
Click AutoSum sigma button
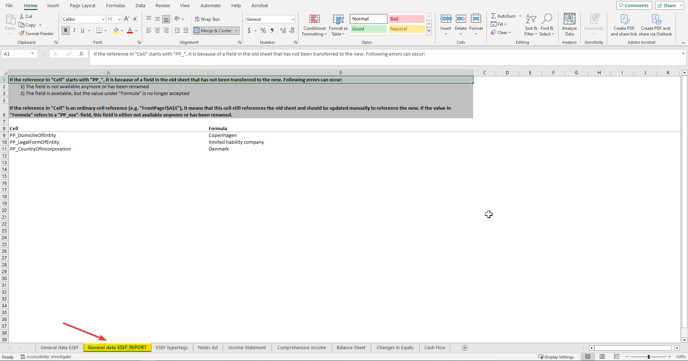(x=503, y=16)
